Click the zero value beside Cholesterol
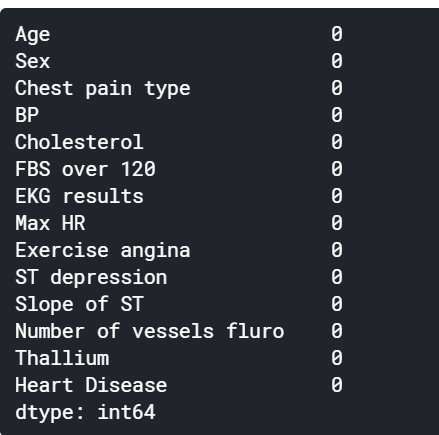 tap(337, 142)
